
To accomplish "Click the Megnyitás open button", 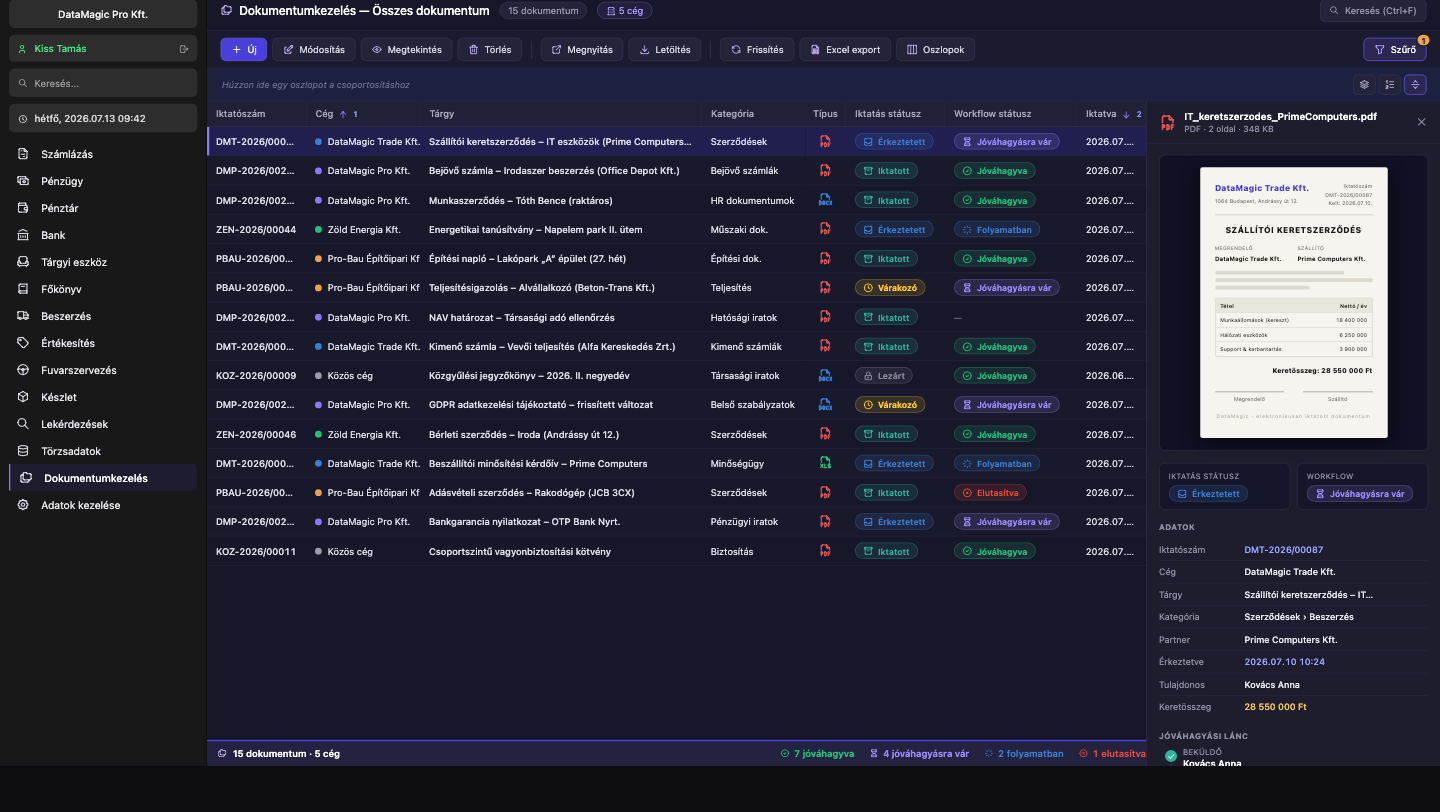I will click(582, 50).
